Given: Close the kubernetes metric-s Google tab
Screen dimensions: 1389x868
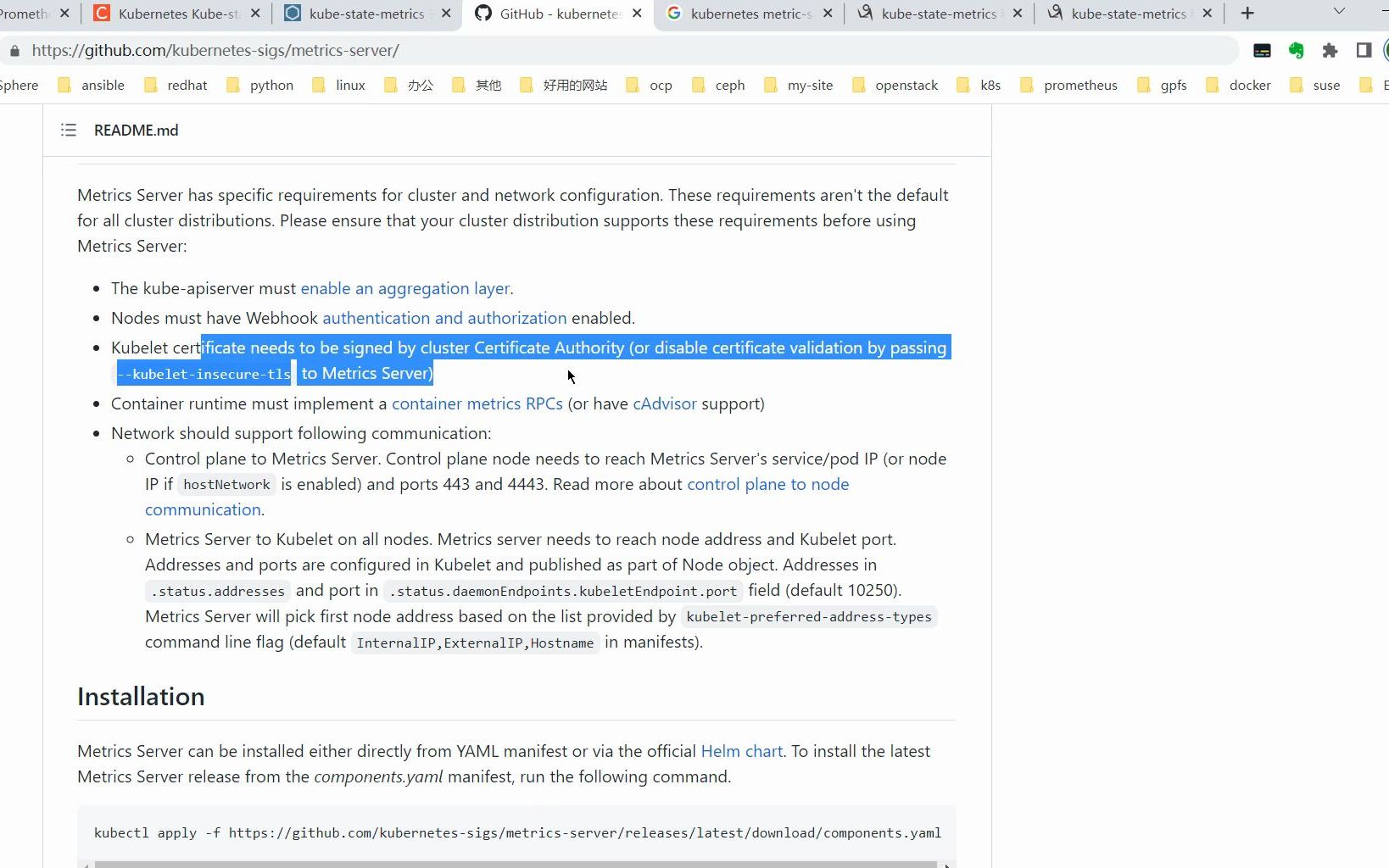Looking at the screenshot, I should (828, 14).
